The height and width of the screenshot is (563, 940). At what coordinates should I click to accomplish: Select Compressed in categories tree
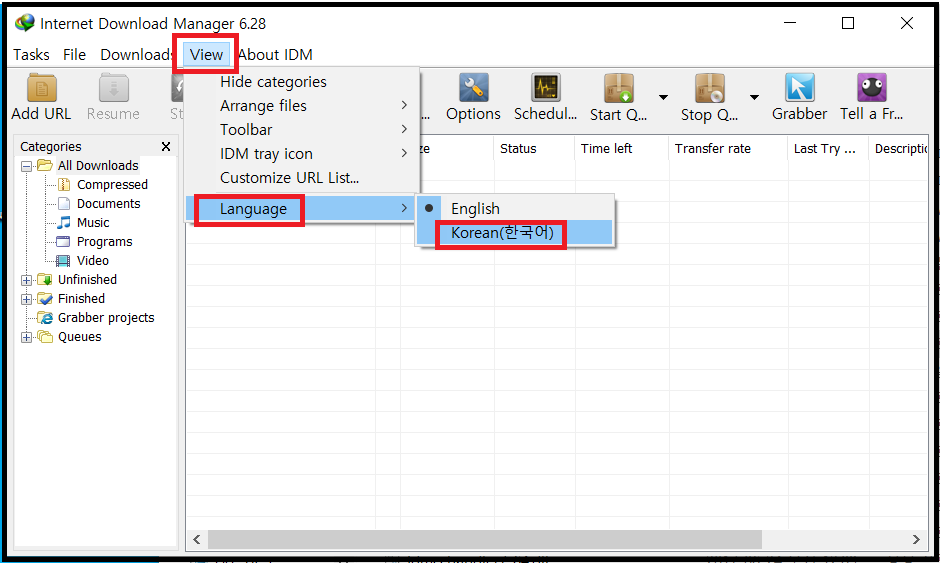click(x=112, y=184)
